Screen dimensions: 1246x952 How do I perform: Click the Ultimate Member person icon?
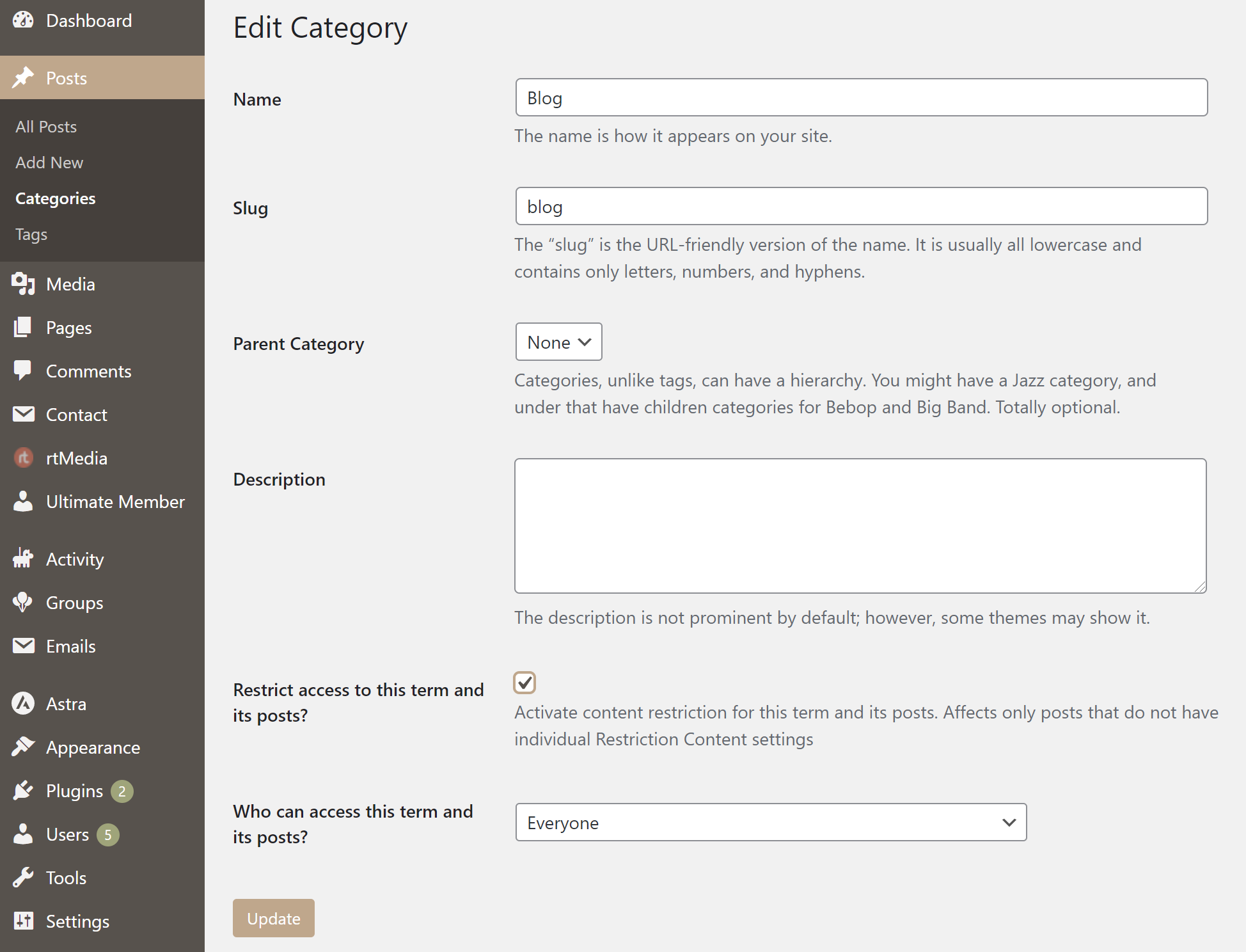[x=23, y=502]
